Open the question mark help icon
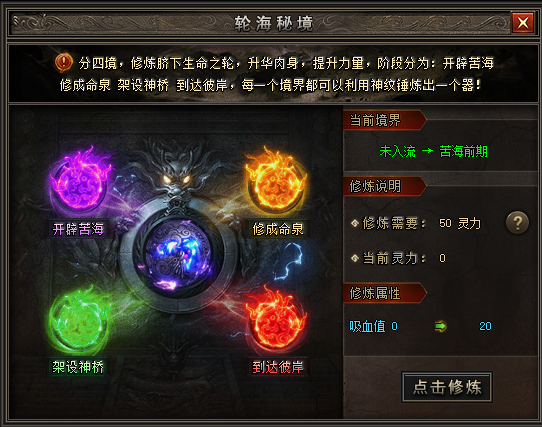Screen dimensions: 542x427 517,223
